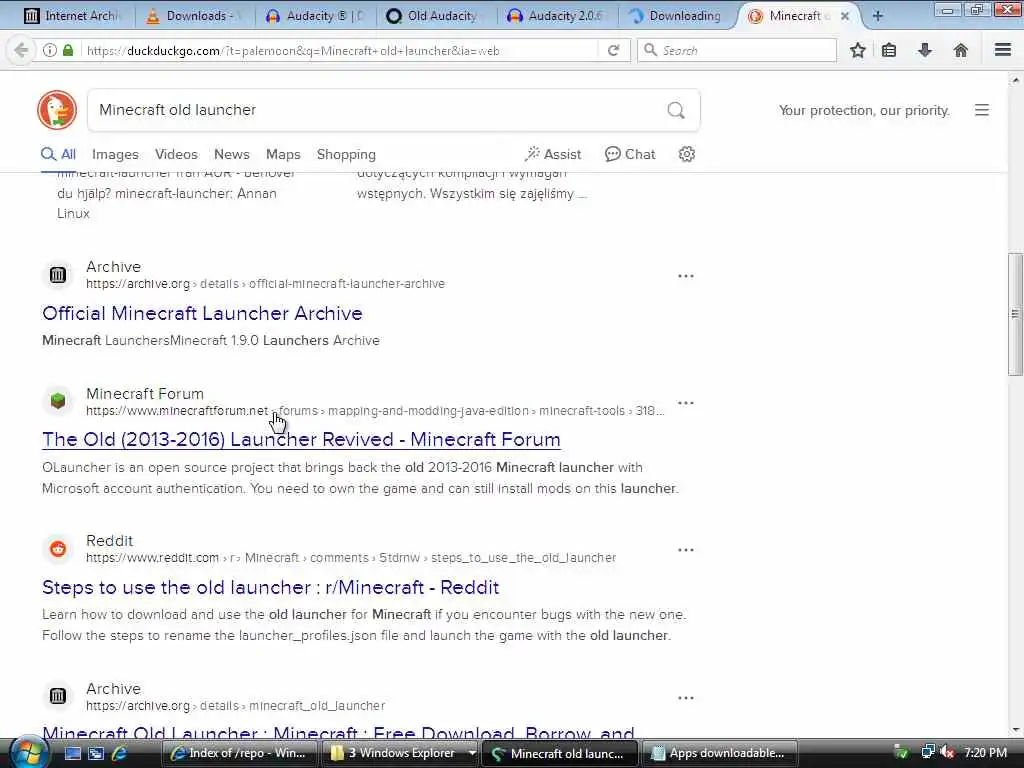Click the volume muted tray icon
Image resolution: width=1024 pixels, height=768 pixels.
(947, 753)
